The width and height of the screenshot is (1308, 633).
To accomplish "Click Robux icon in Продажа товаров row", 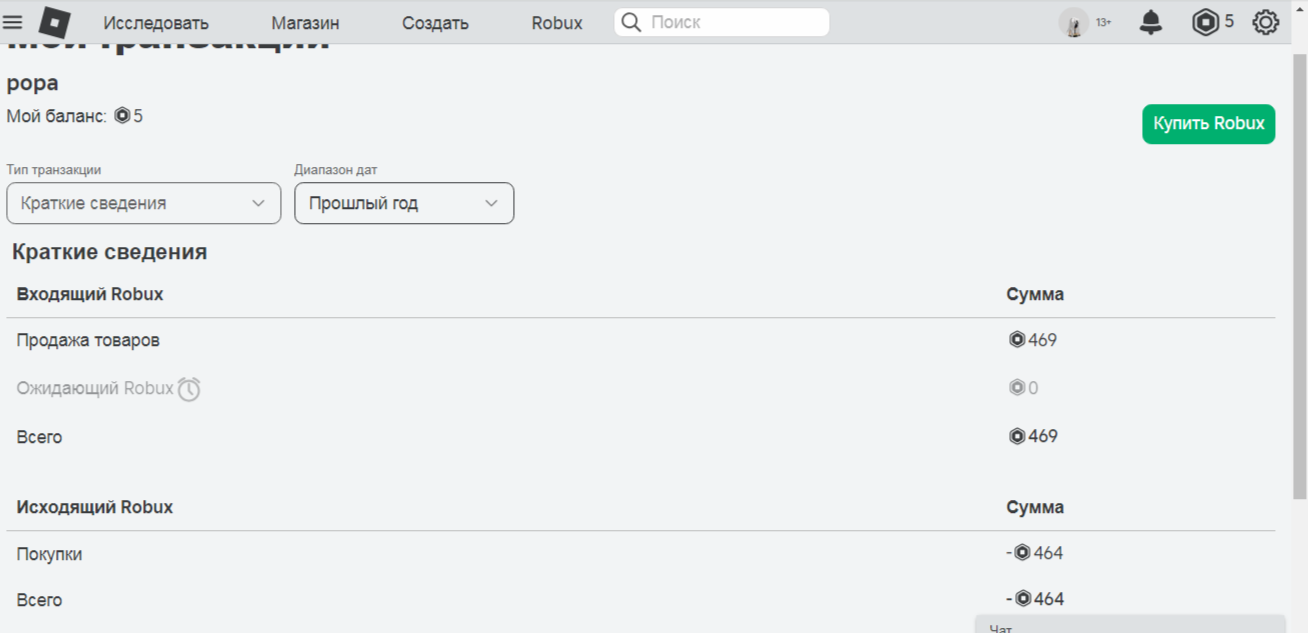I will (1017, 340).
